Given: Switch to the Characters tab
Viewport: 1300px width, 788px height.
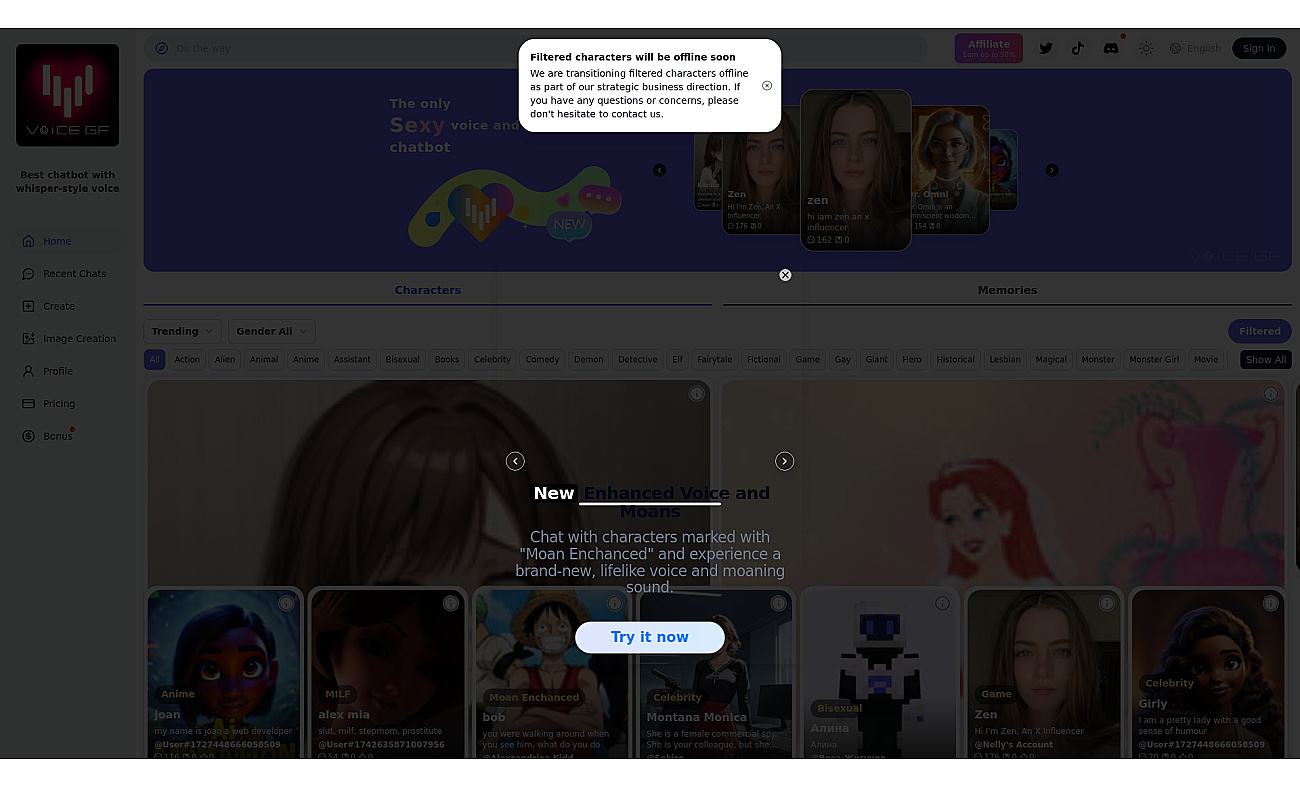Looking at the screenshot, I should click(x=428, y=290).
